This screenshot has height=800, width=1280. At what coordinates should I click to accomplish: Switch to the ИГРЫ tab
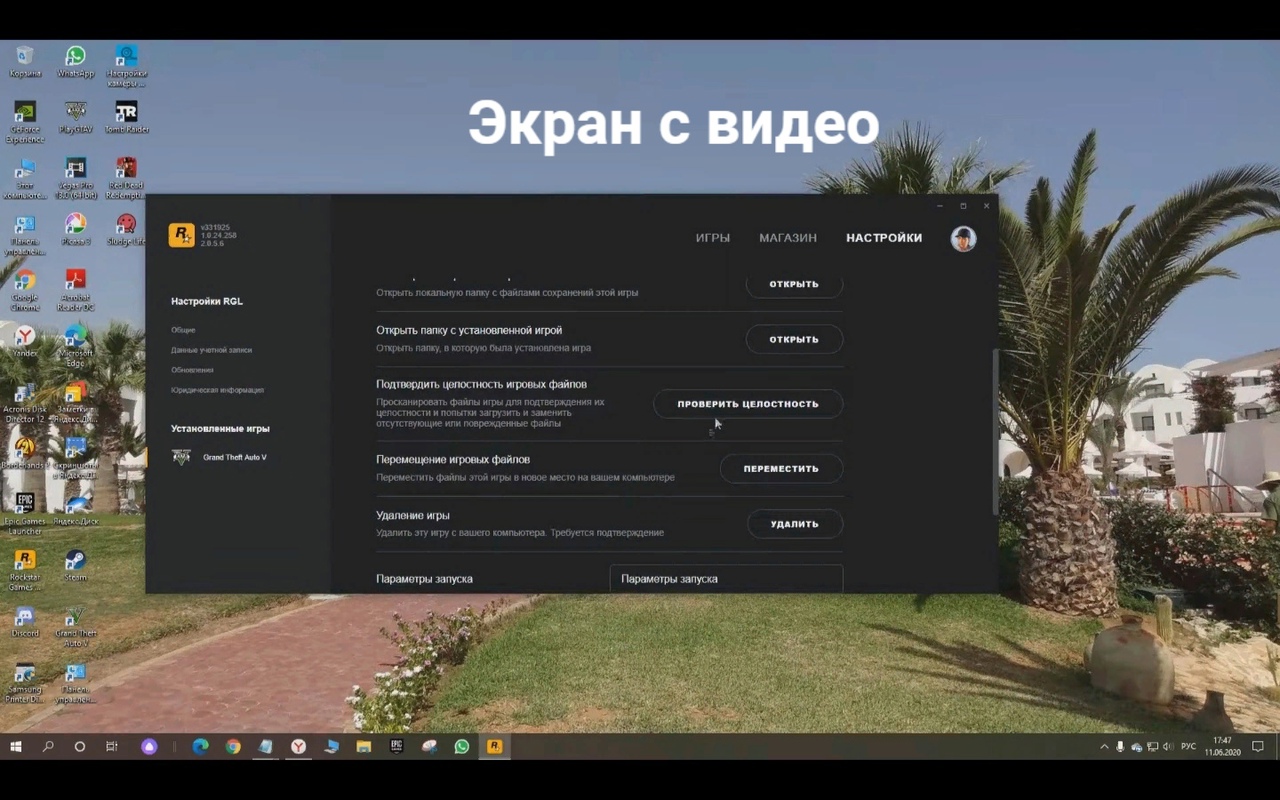713,238
